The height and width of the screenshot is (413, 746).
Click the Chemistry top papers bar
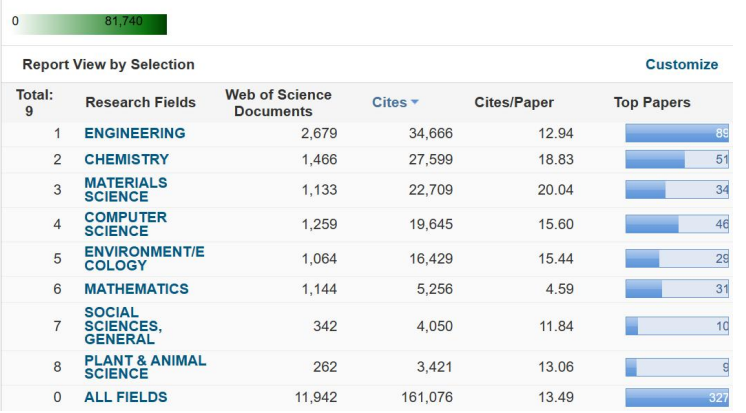677,159
